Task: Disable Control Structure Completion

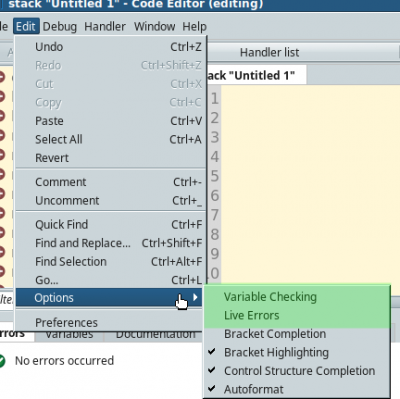Action: pos(297,371)
